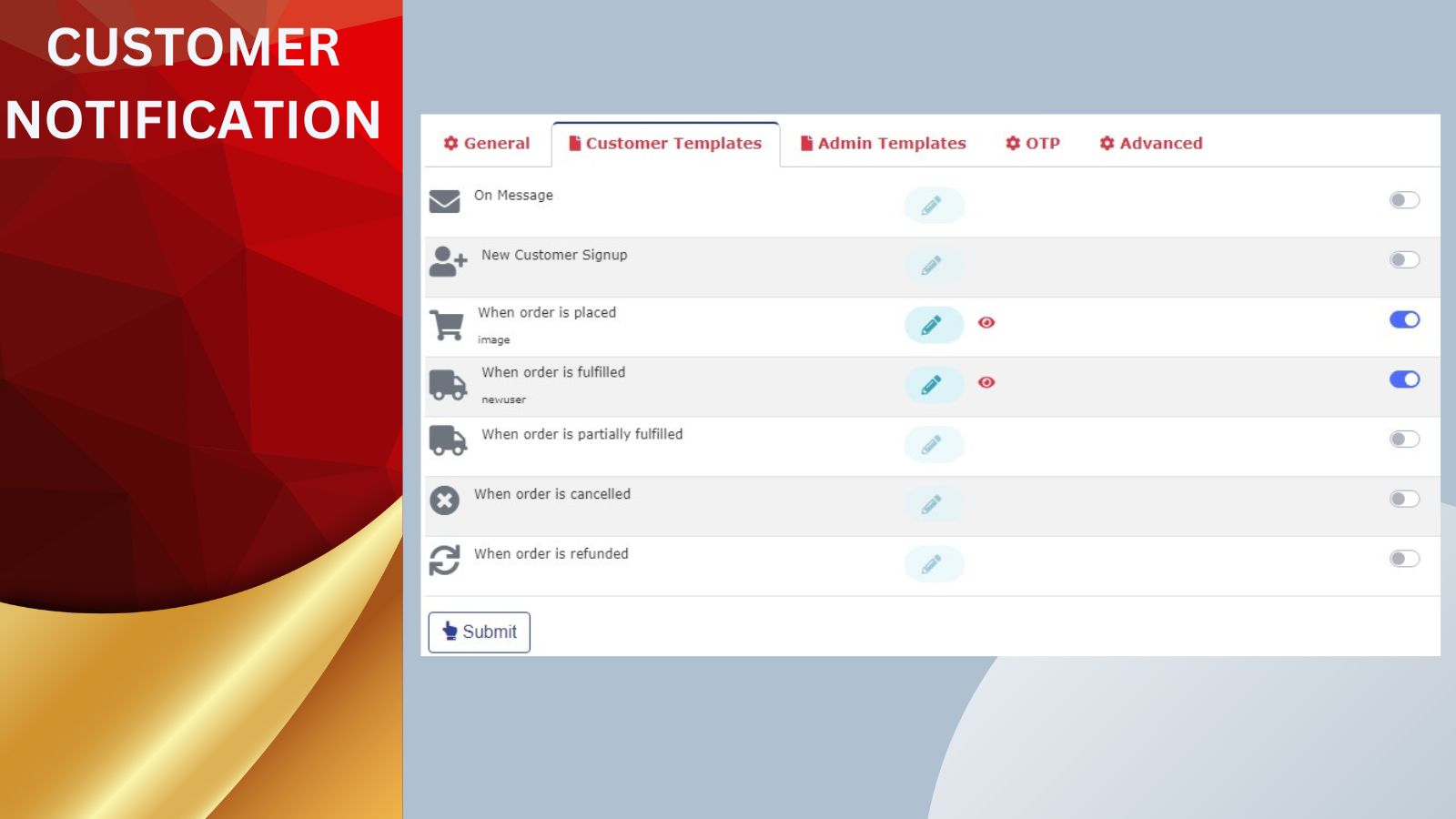Image resolution: width=1456 pixels, height=819 pixels.
Task: Disable the order placed notification toggle
Action: [1404, 319]
